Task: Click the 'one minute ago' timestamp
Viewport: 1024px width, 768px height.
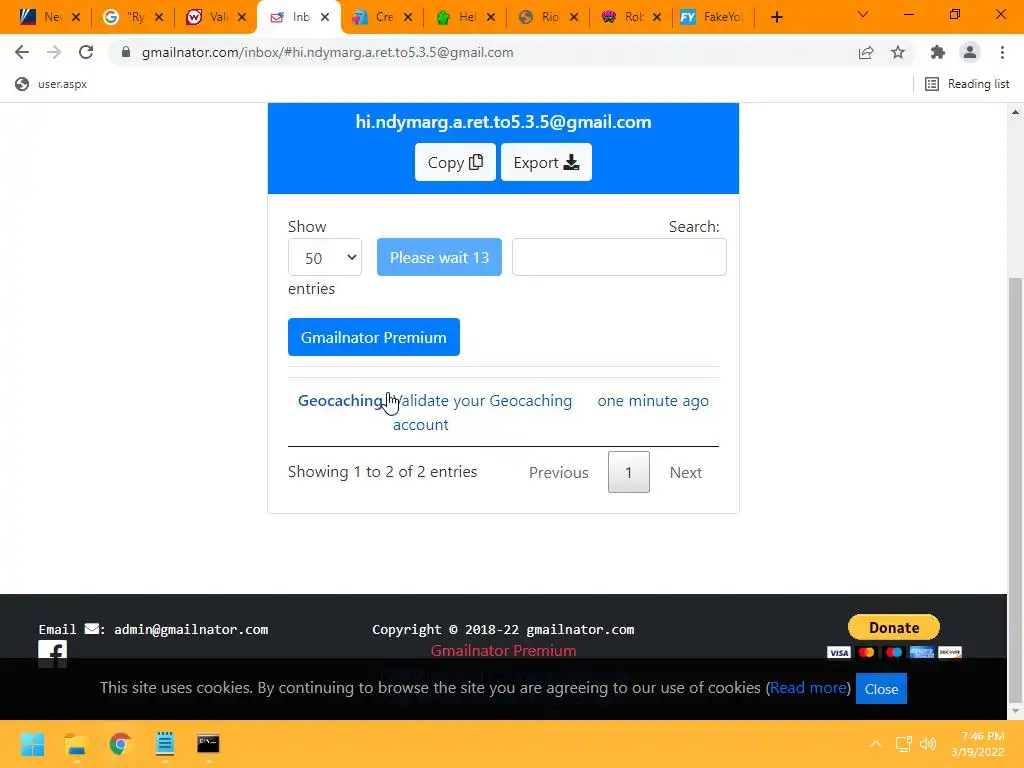Action: (x=652, y=400)
